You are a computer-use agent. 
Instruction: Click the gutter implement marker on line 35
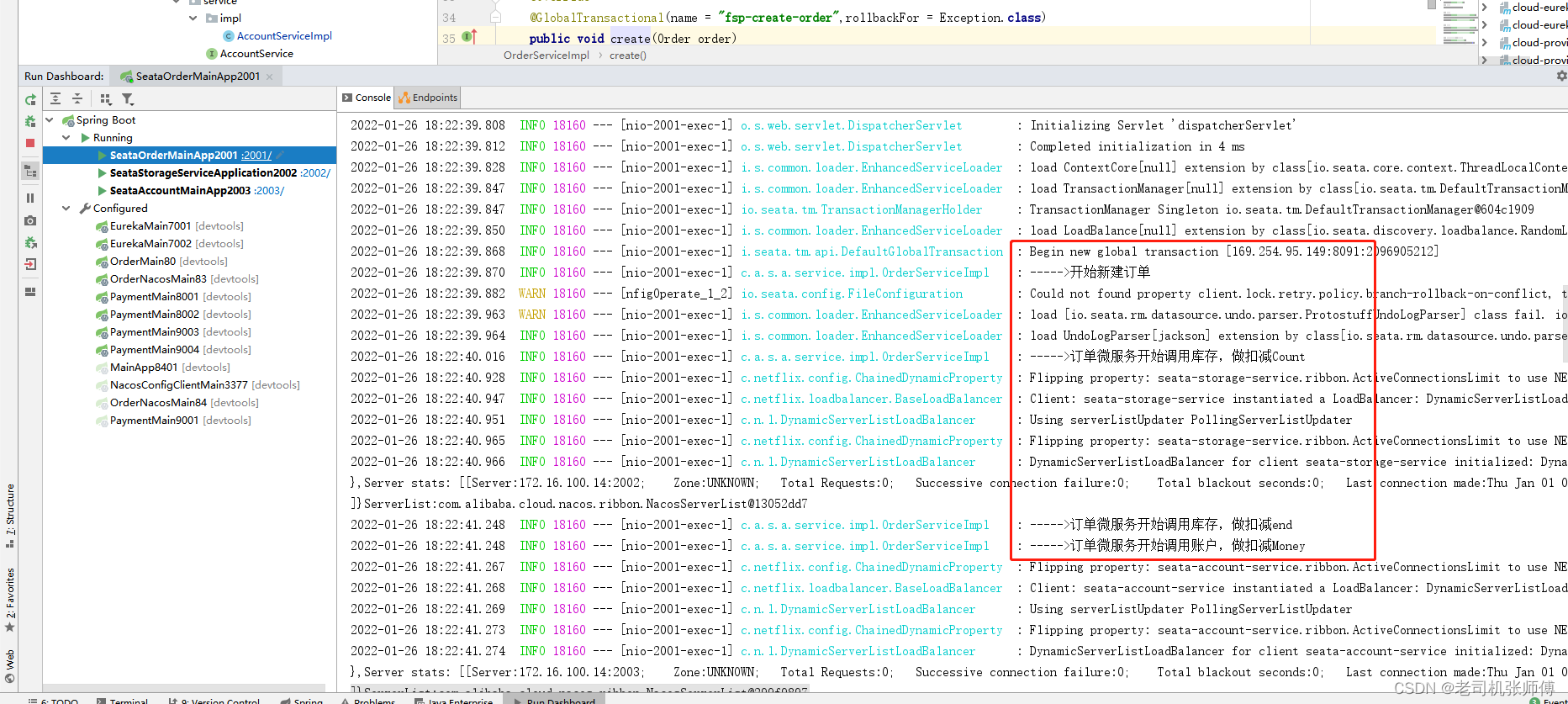coord(468,37)
